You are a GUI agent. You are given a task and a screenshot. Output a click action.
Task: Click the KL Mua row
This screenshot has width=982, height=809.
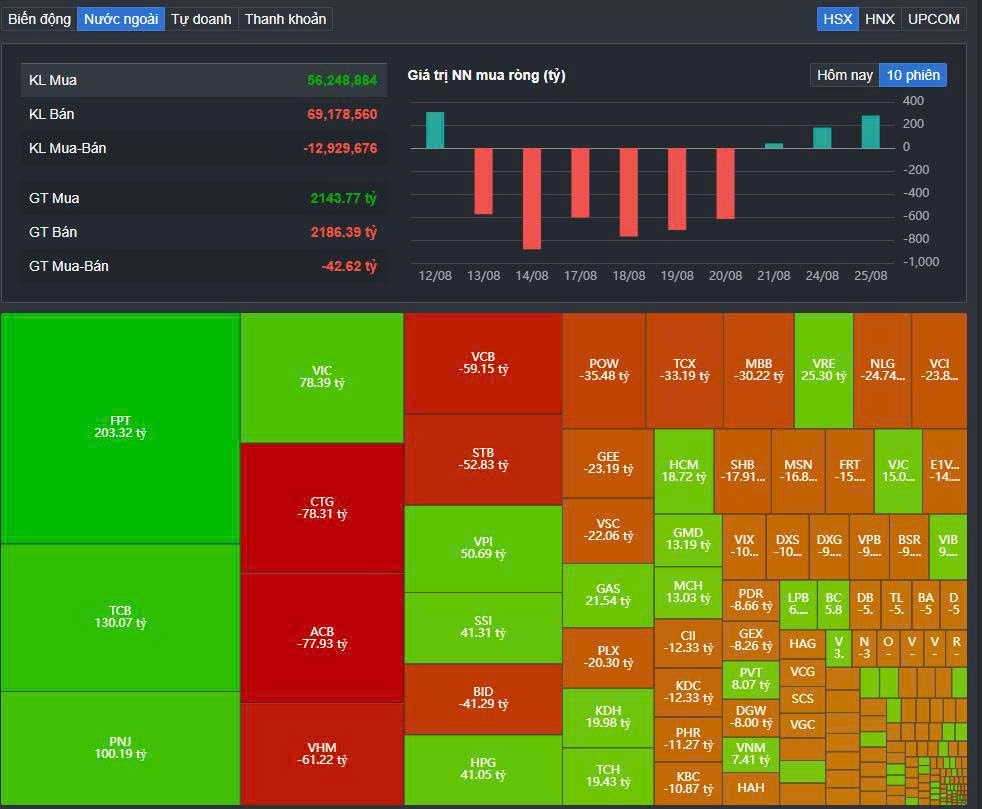point(204,80)
